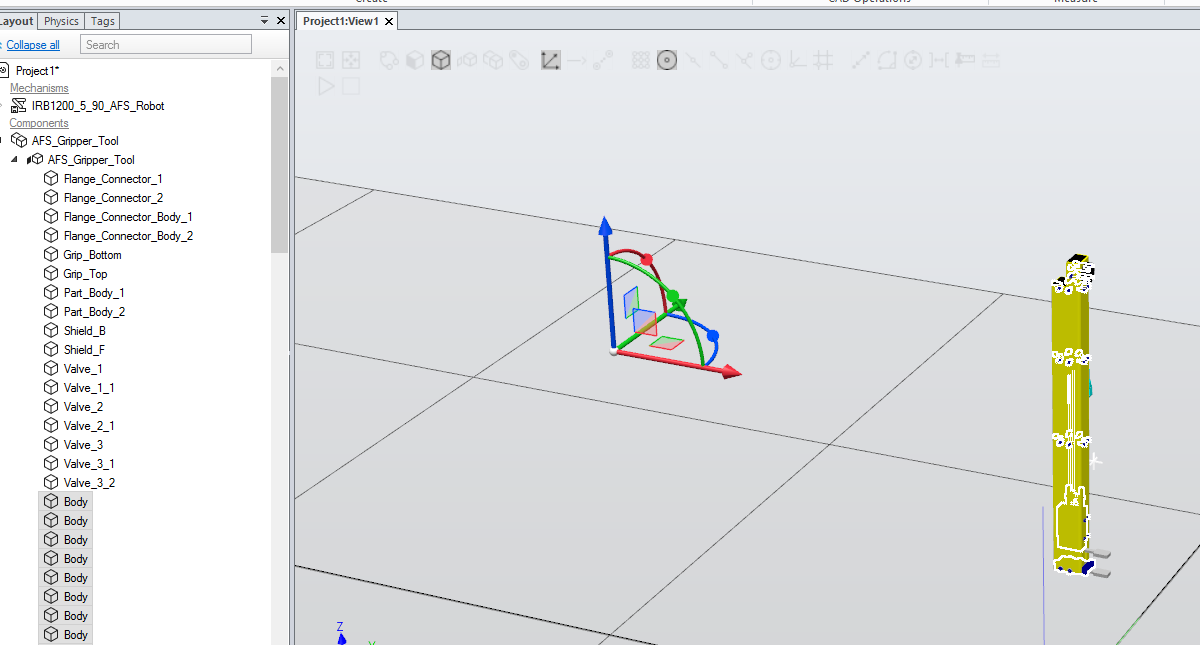Select the Project1* root node
The height and width of the screenshot is (645, 1200).
(38, 71)
